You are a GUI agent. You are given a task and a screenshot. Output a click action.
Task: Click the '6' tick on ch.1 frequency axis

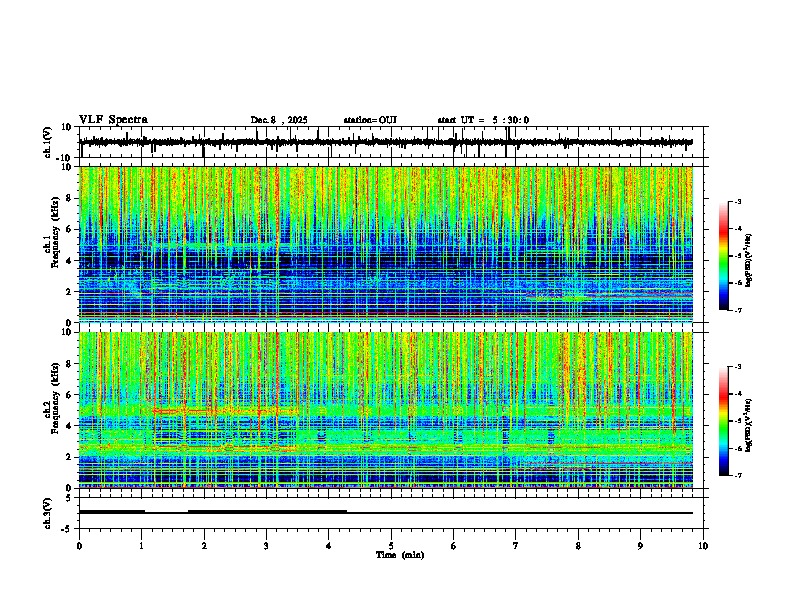(x=69, y=229)
